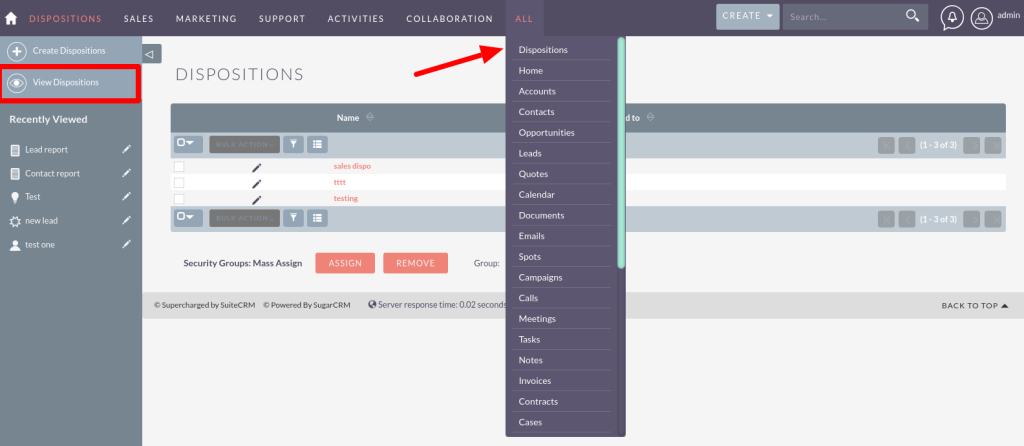This screenshot has height=446, width=1024.
Task: Check the box for sales dispo row
Action: [179, 166]
